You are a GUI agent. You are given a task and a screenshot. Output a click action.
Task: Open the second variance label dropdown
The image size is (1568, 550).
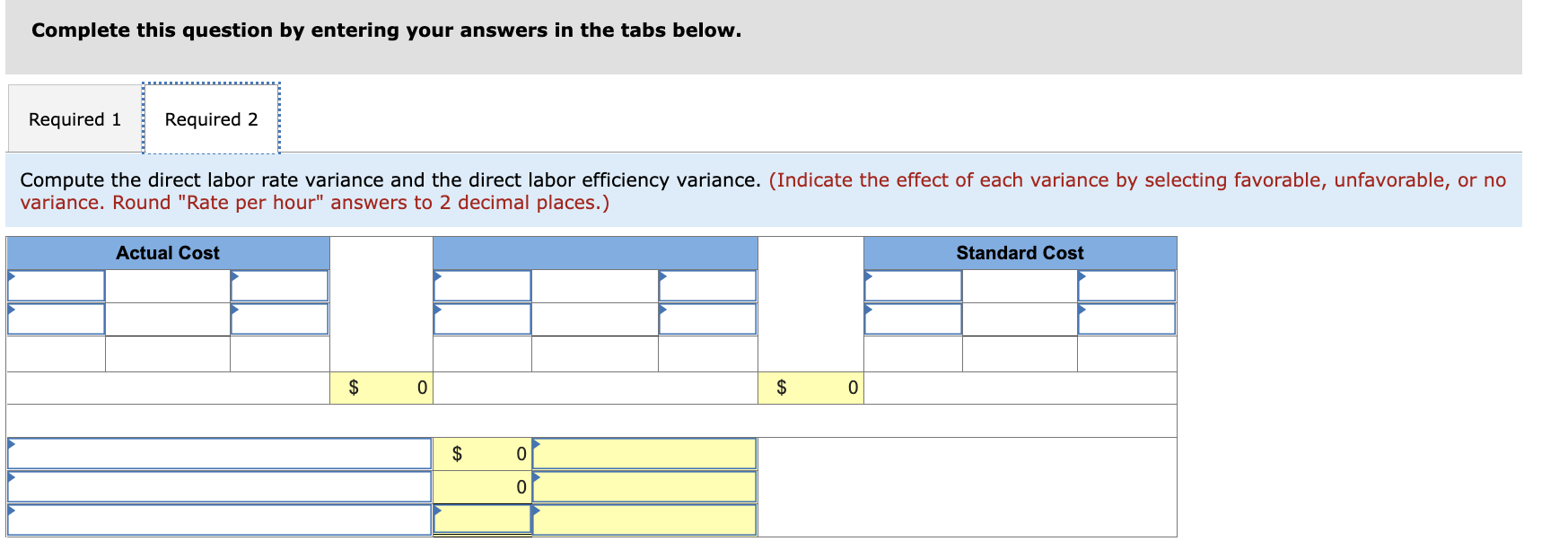coord(218,487)
